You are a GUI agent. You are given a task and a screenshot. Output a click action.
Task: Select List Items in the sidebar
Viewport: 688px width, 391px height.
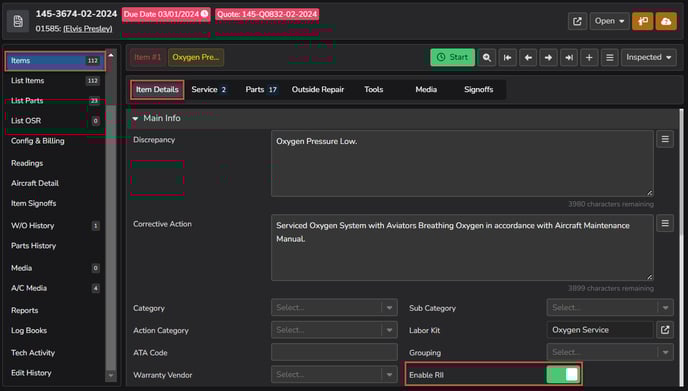(55, 81)
